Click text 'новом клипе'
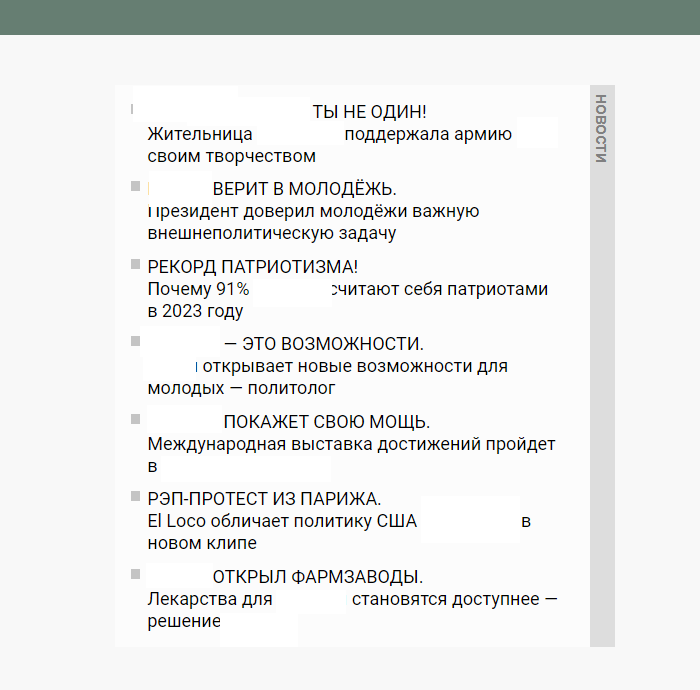700x690 pixels. coord(202,543)
